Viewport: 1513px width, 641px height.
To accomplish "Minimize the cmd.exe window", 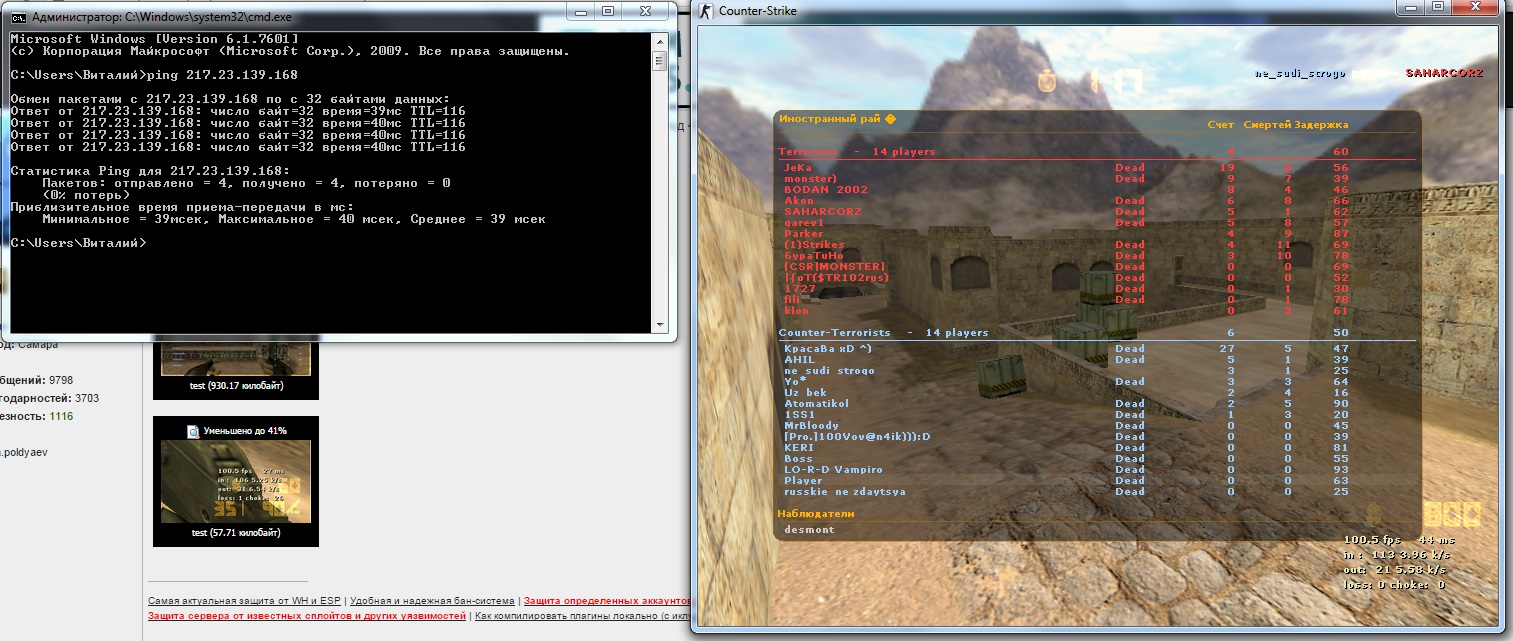I will [582, 11].
